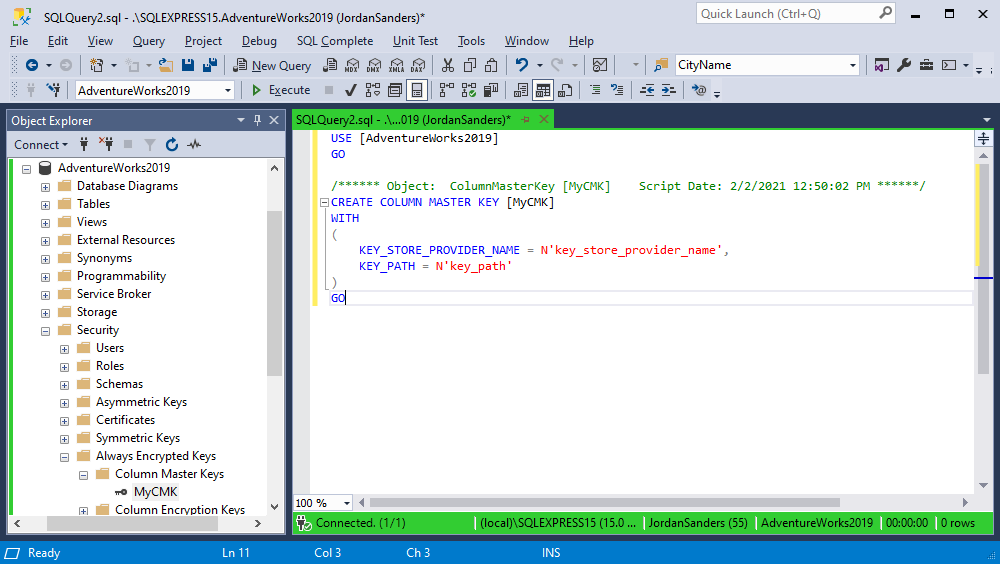This screenshot has height=564, width=1000.
Task: Open the 100 % zoom level combo box
Action: pos(347,503)
